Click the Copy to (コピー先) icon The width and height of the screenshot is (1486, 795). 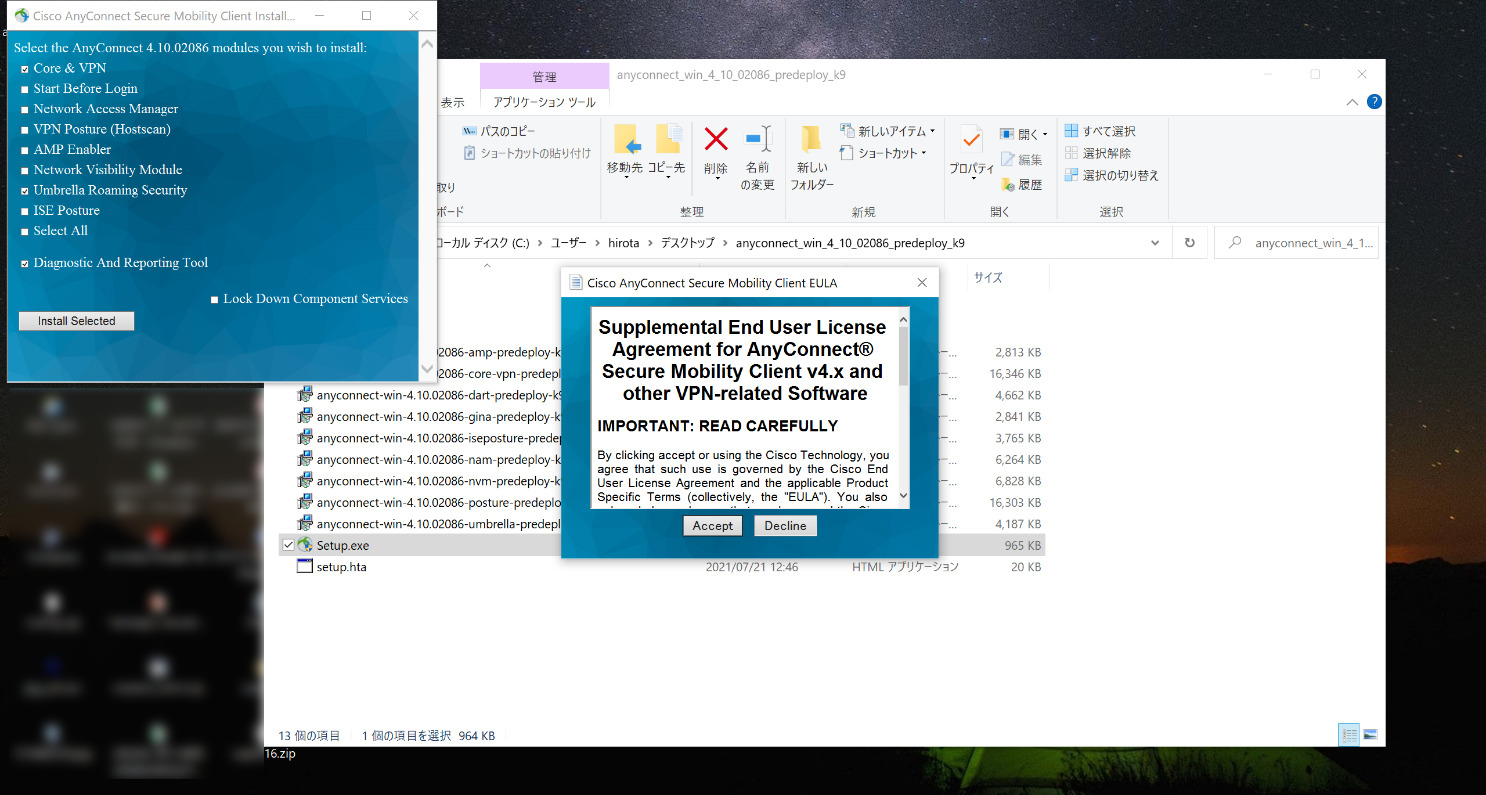click(667, 140)
